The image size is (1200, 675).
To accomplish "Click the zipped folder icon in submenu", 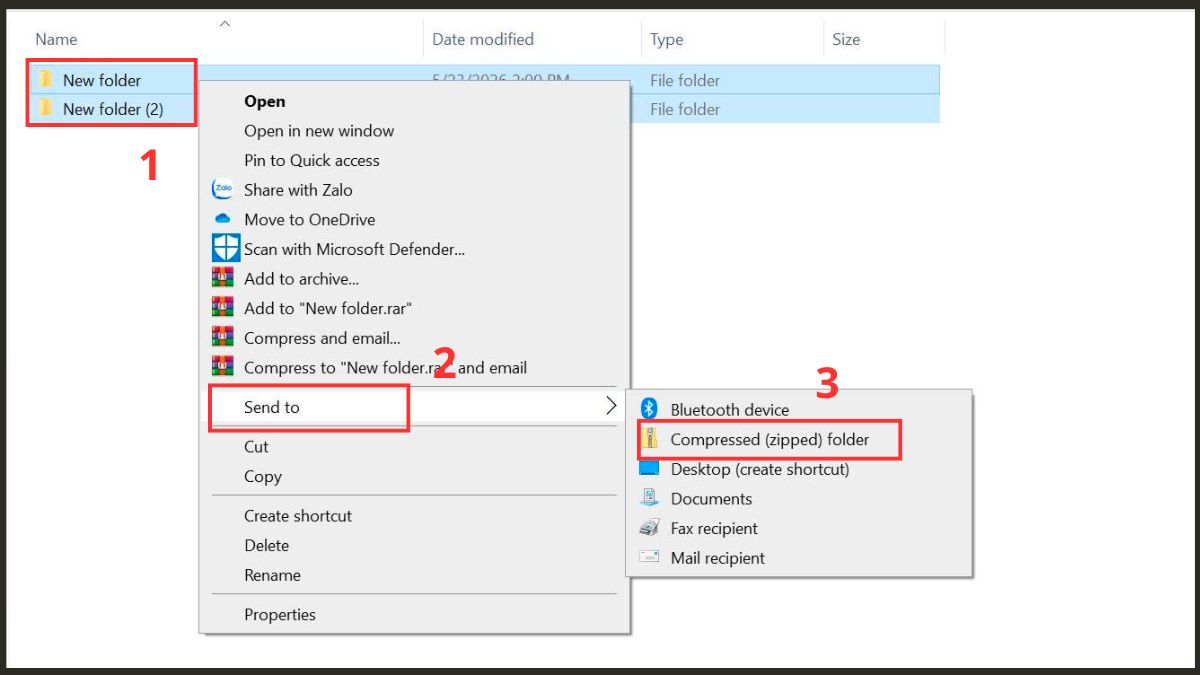I will click(650, 439).
